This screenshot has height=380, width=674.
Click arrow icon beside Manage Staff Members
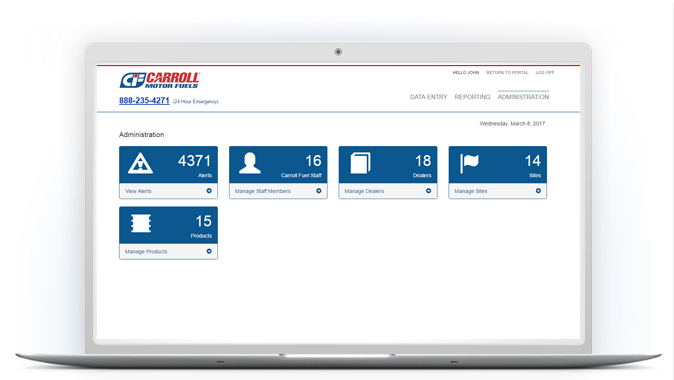[x=319, y=191]
